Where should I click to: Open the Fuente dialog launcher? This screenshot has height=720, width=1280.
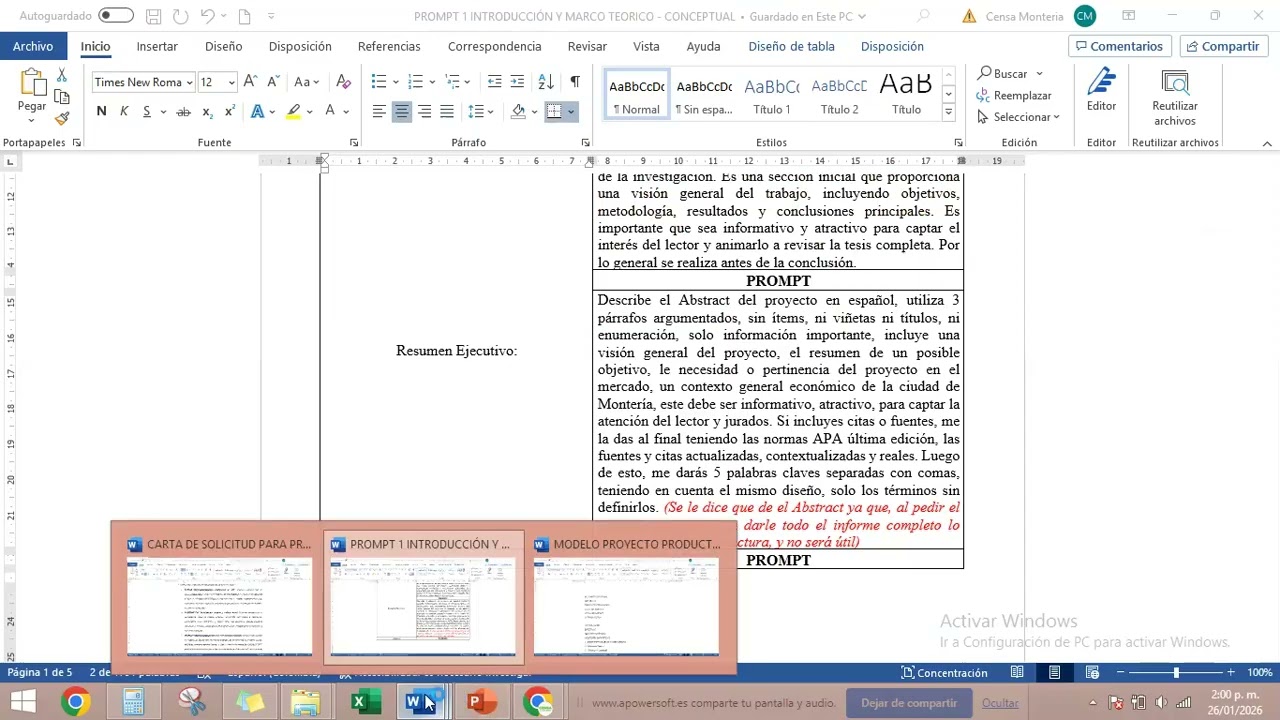point(354,143)
